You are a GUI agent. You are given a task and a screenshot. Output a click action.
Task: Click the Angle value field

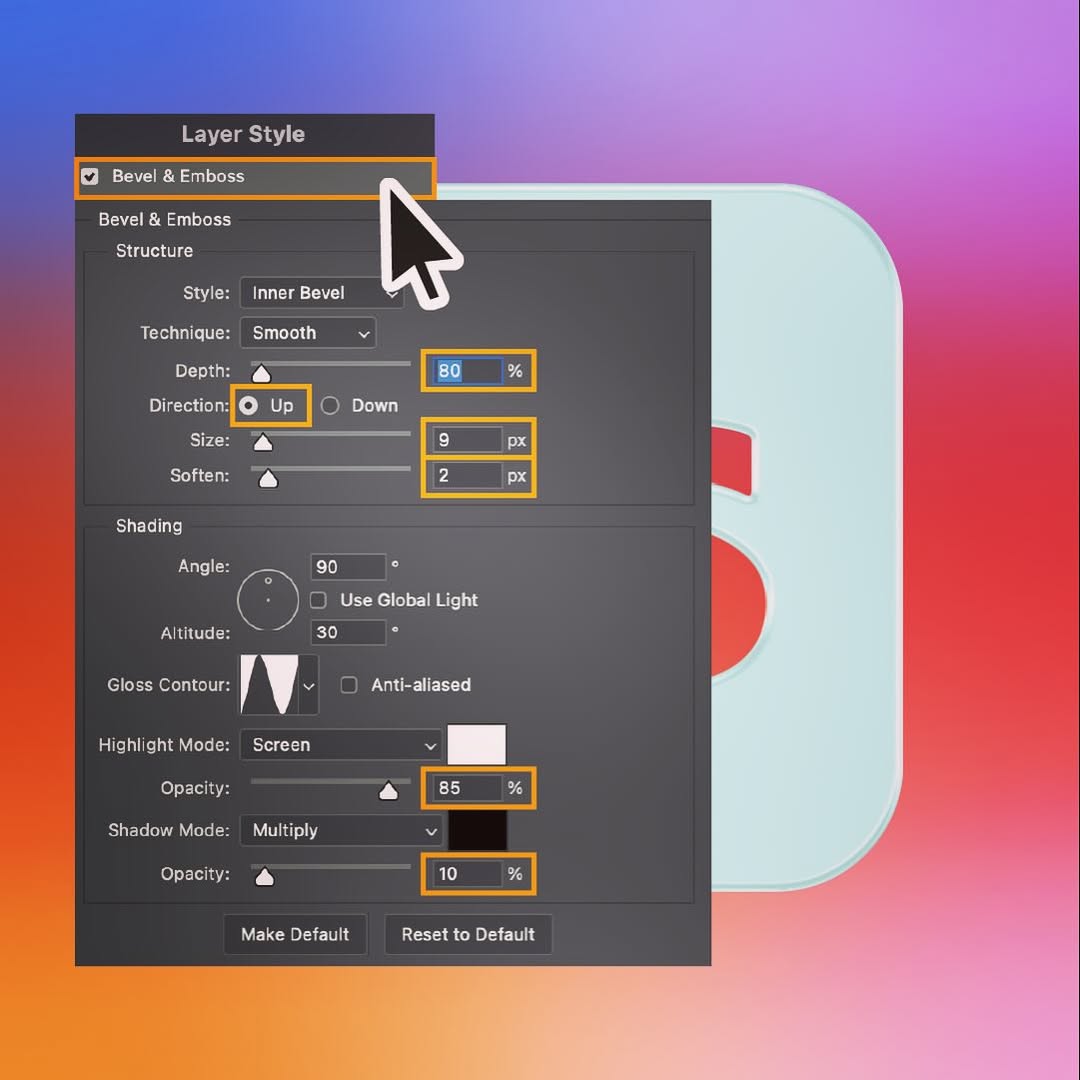click(348, 567)
